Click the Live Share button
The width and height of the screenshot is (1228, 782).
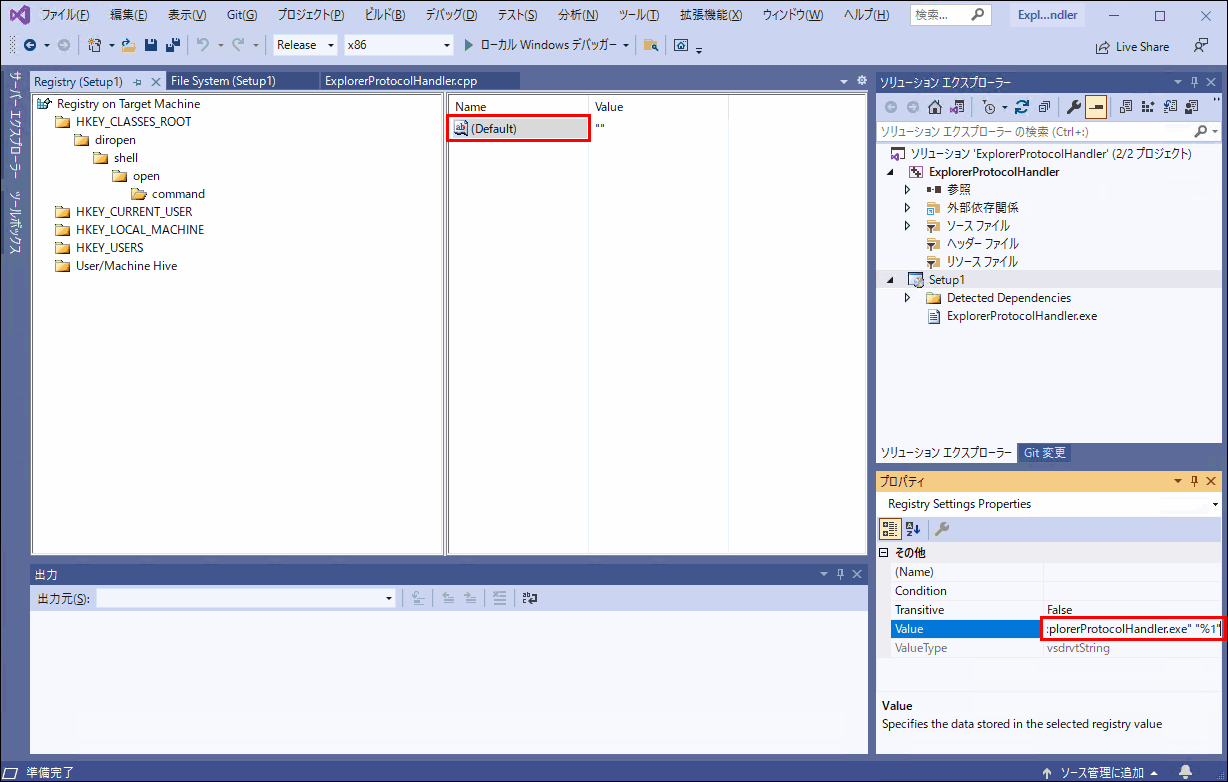point(1132,46)
